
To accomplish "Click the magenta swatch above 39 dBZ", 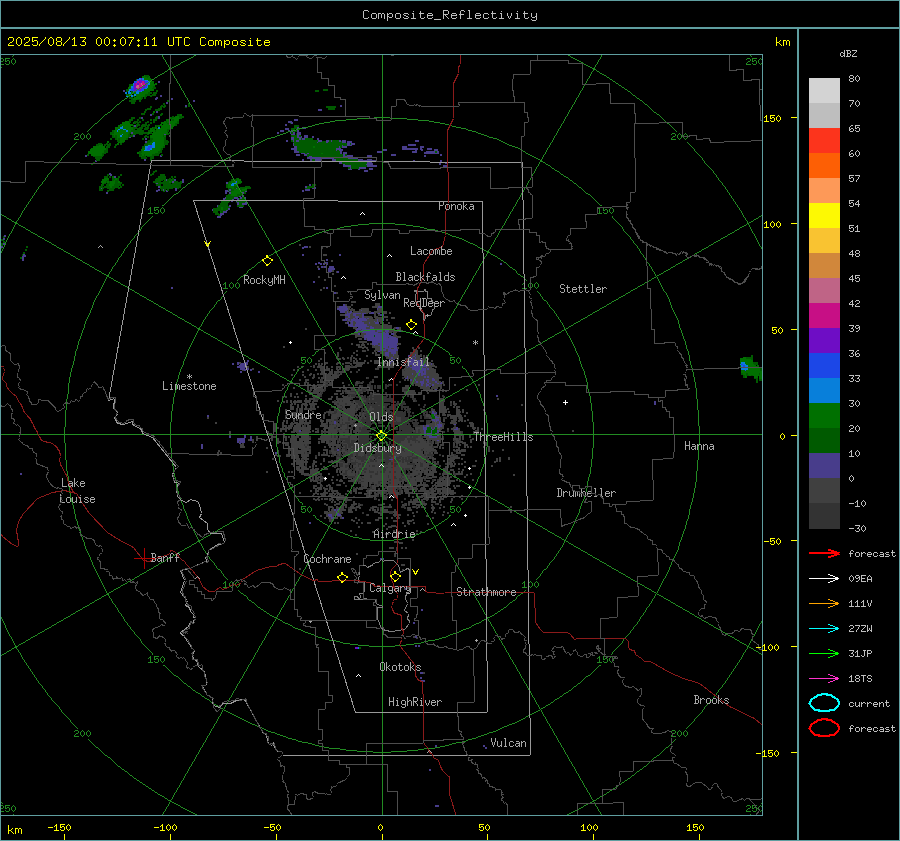I will [824, 315].
